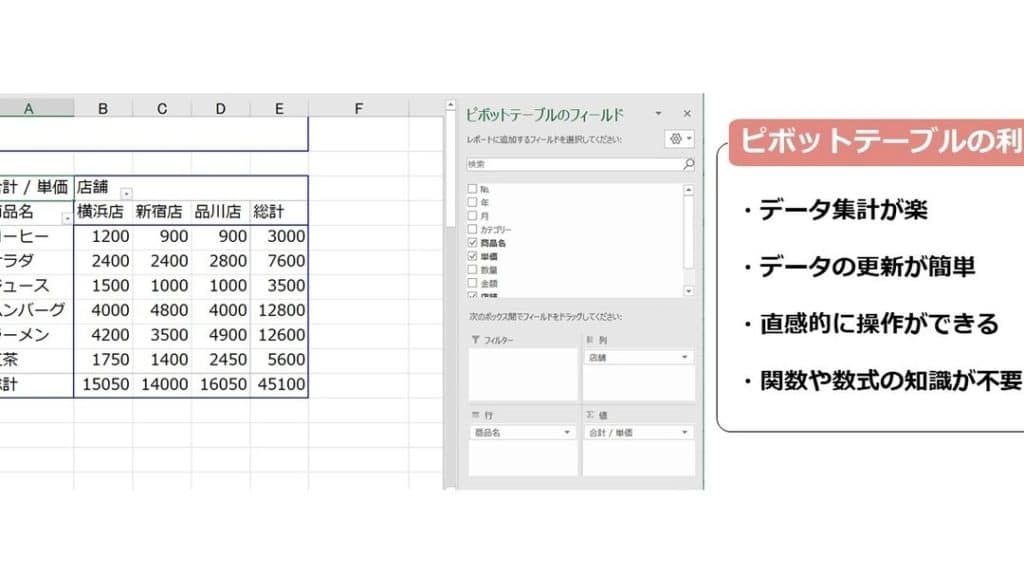Click the 列 columns area icon
The image size is (1024, 576).
(x=590, y=340)
